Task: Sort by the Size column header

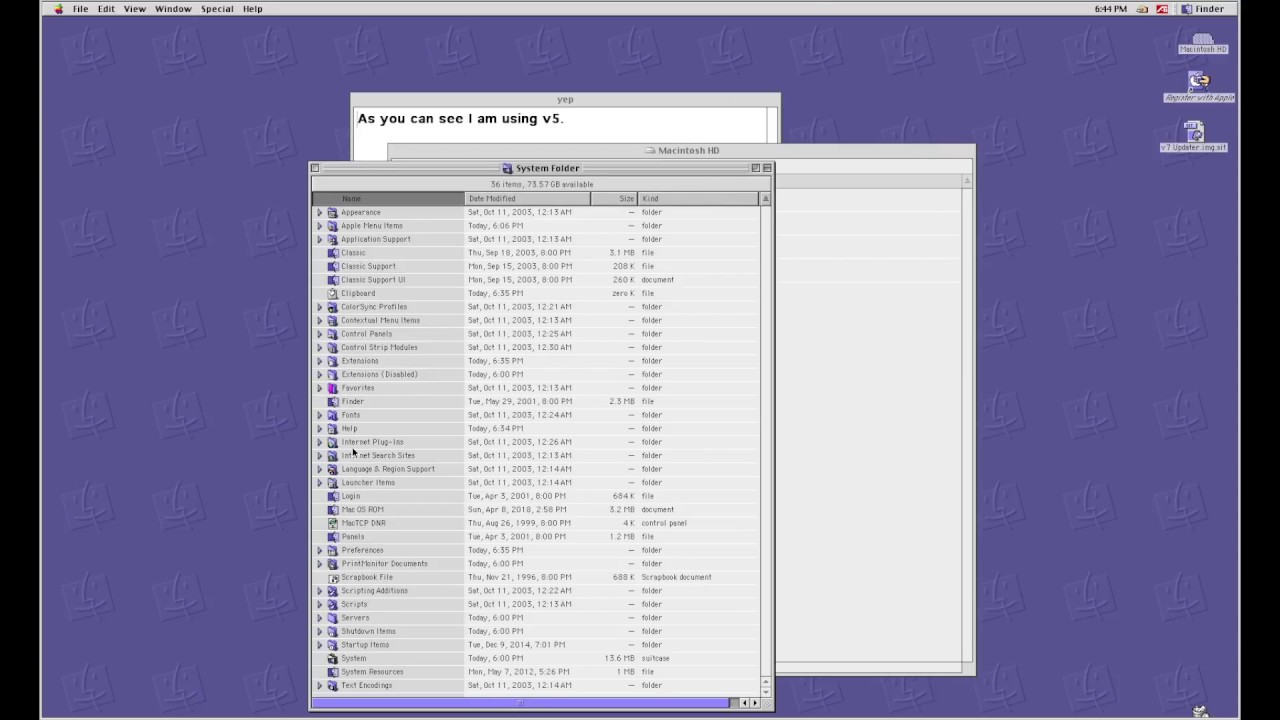Action: tap(614, 198)
